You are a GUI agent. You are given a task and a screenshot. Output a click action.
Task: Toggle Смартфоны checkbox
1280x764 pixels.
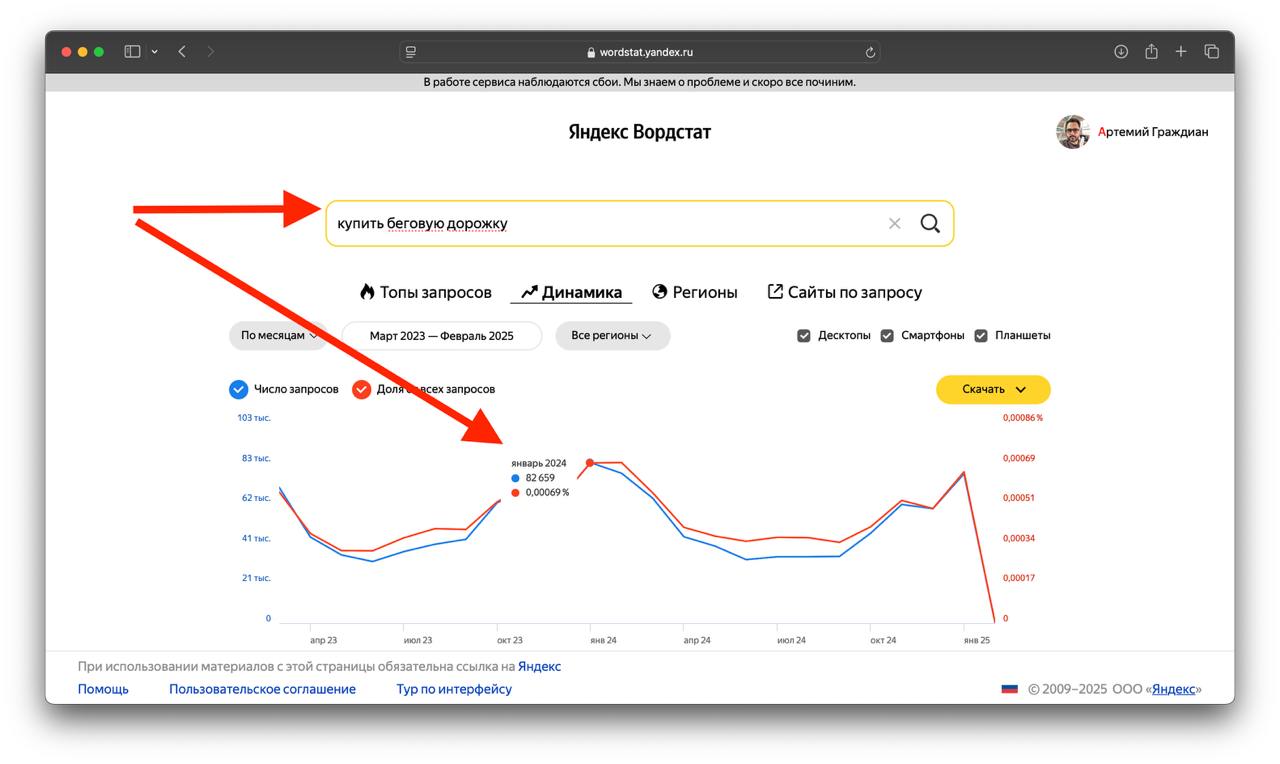887,336
